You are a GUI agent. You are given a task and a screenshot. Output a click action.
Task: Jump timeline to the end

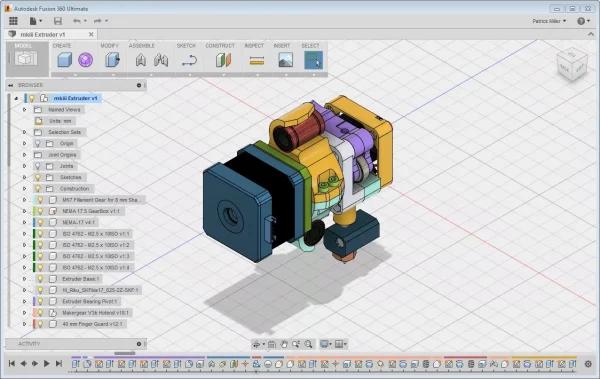click(59, 364)
